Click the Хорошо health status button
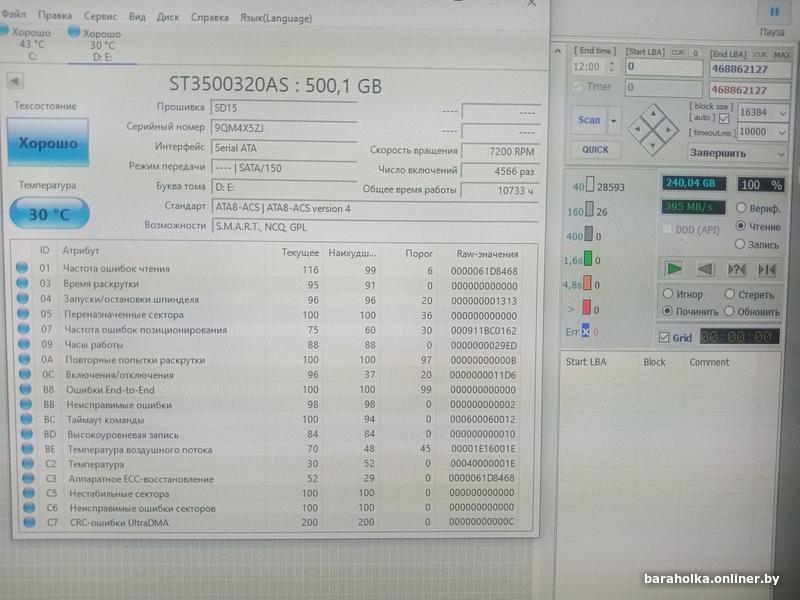800x600 pixels. point(48,142)
